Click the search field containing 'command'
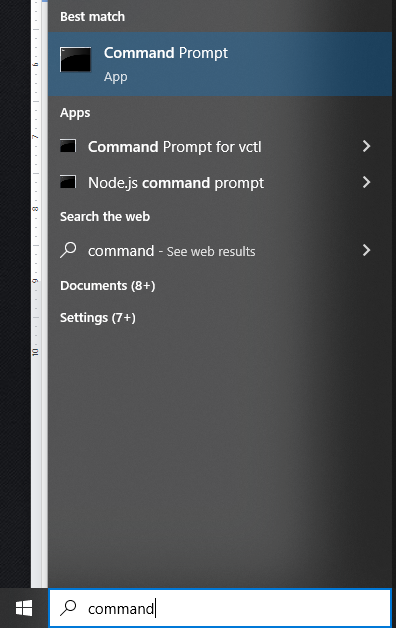The image size is (396, 628). 220,608
